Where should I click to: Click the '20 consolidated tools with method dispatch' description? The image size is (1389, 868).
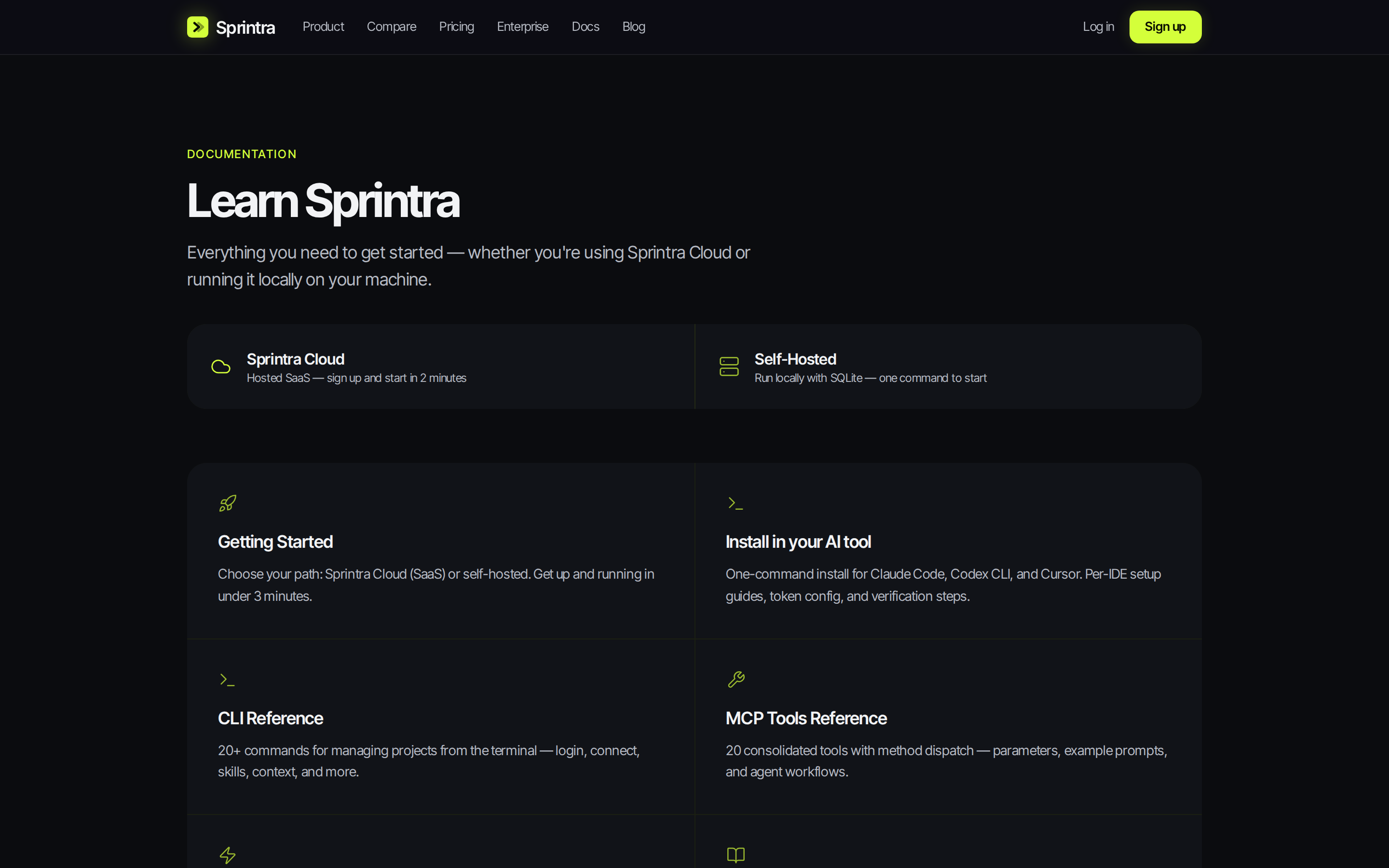[x=946, y=761]
